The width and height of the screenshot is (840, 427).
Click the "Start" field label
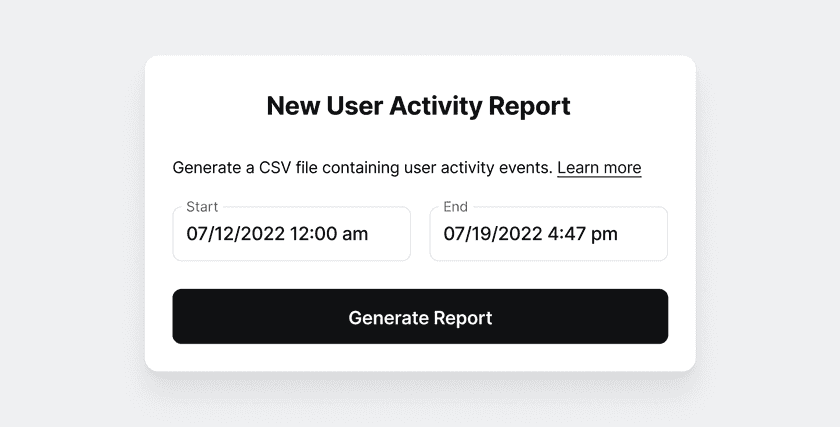[202, 207]
